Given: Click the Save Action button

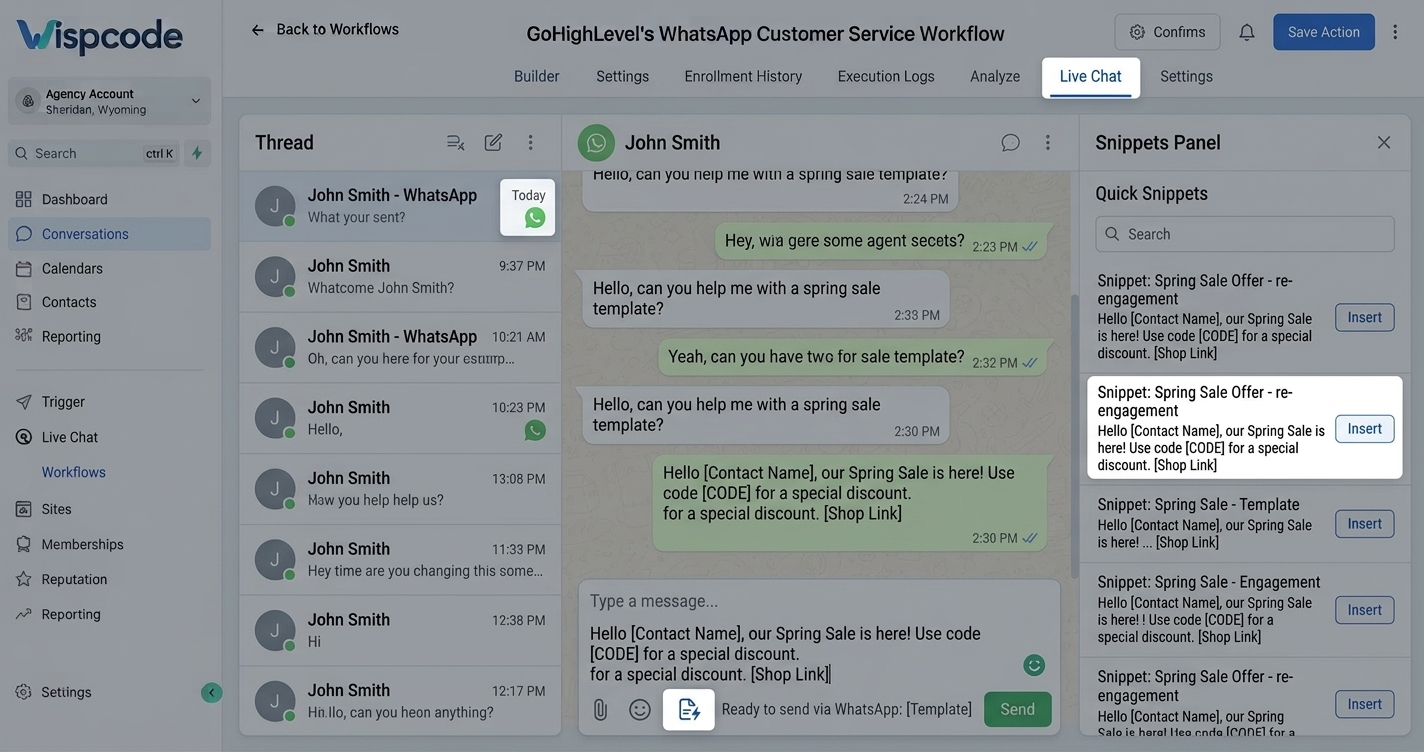Looking at the screenshot, I should point(1324,32).
